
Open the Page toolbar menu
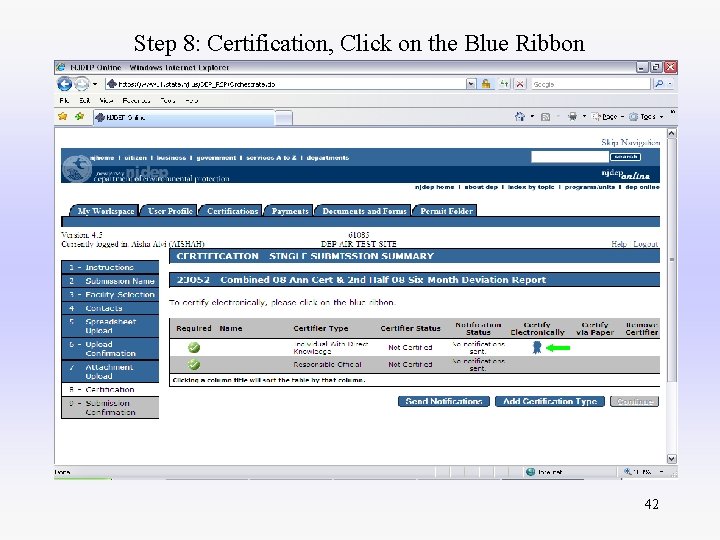(608, 117)
